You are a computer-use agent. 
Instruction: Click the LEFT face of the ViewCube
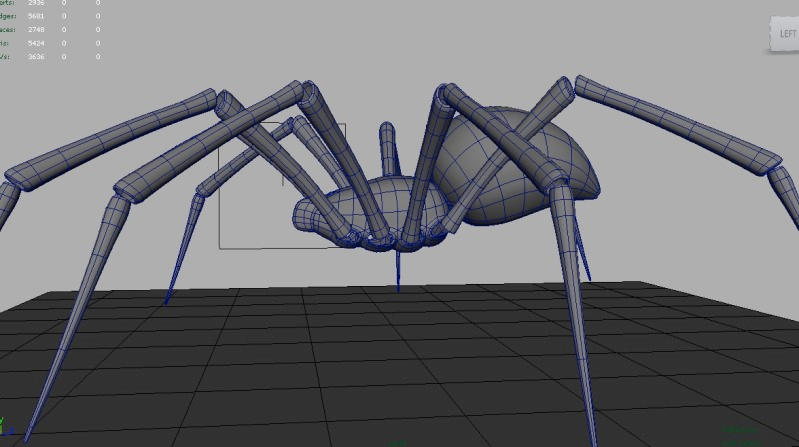[785, 34]
